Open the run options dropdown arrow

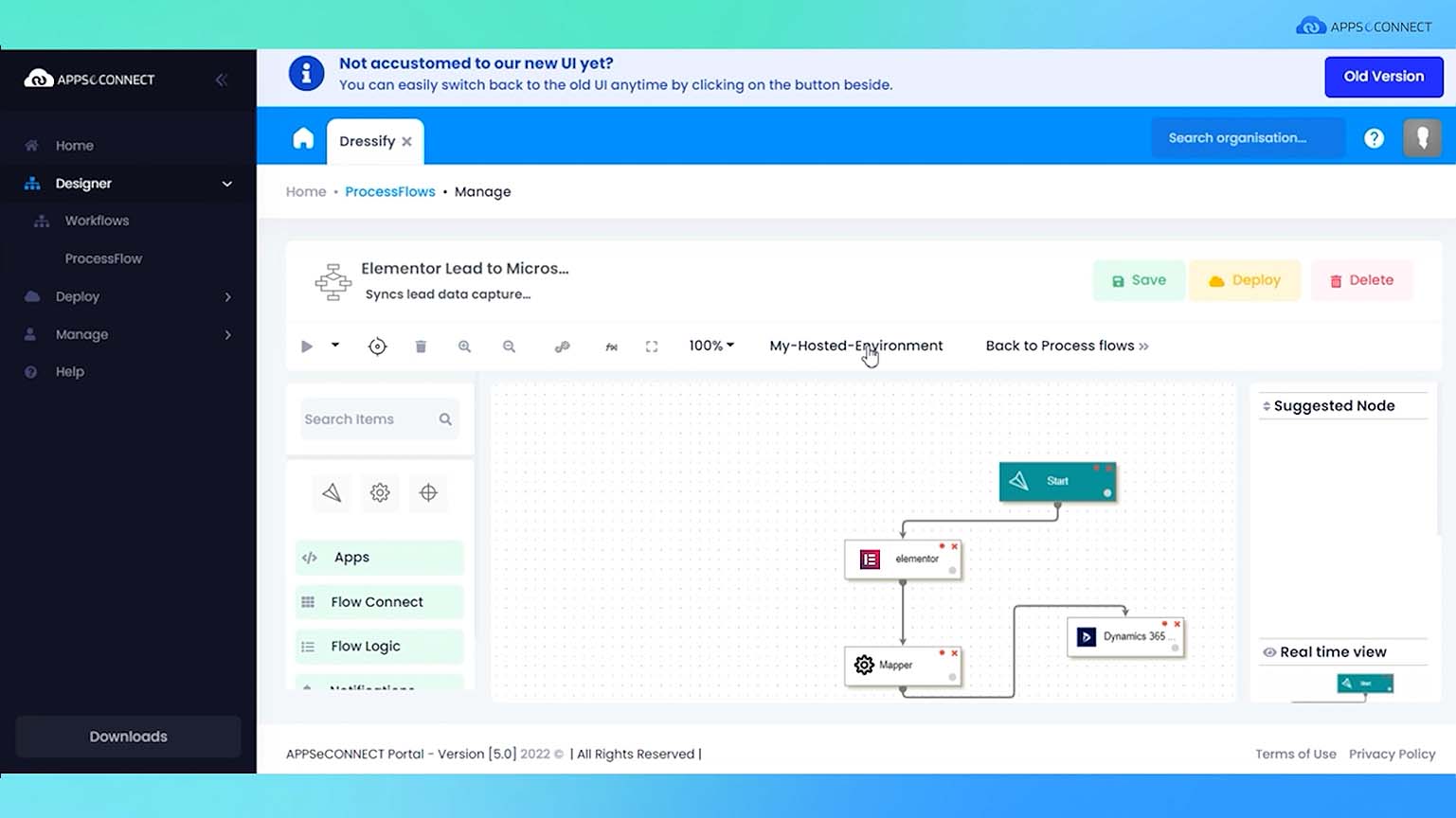[335, 346]
